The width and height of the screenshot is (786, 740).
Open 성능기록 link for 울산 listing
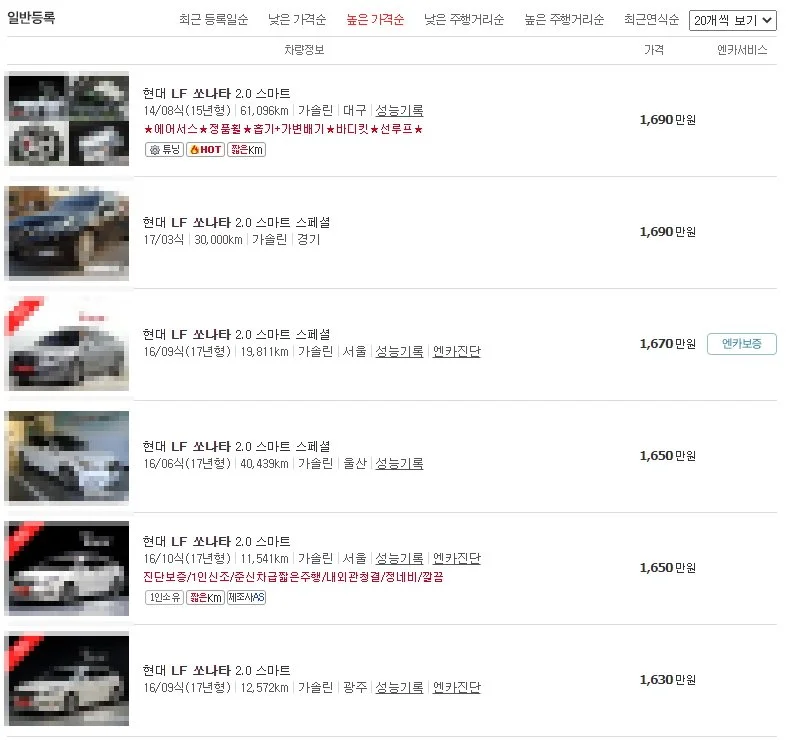(399, 463)
